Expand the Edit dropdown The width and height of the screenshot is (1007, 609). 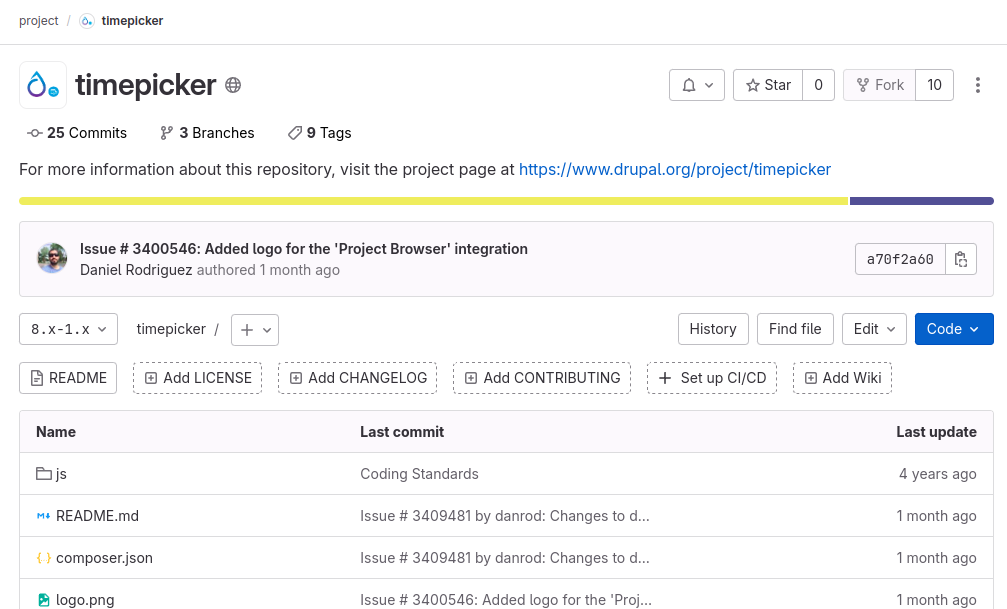click(874, 329)
